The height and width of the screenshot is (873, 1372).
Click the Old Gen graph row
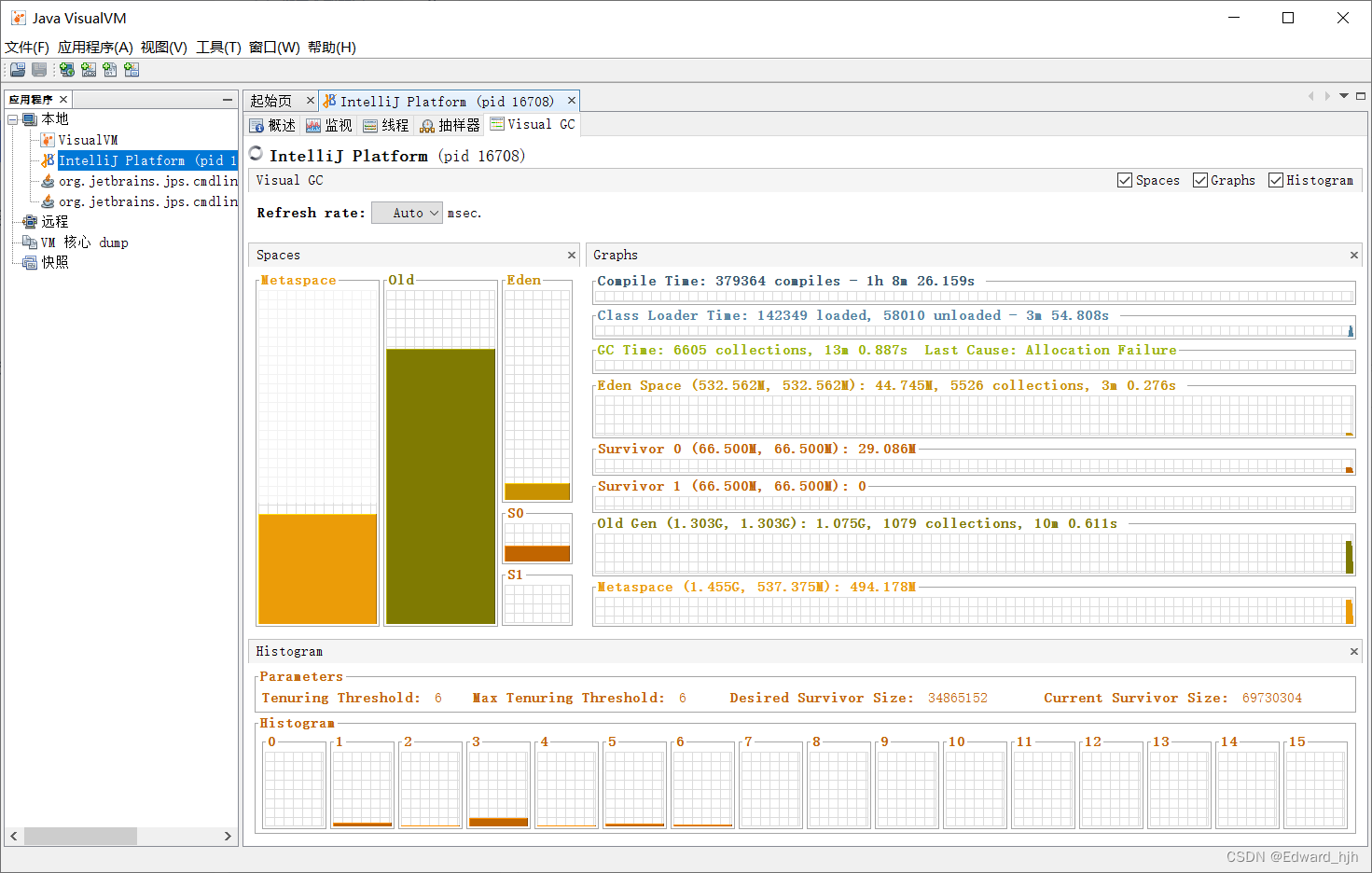click(974, 550)
